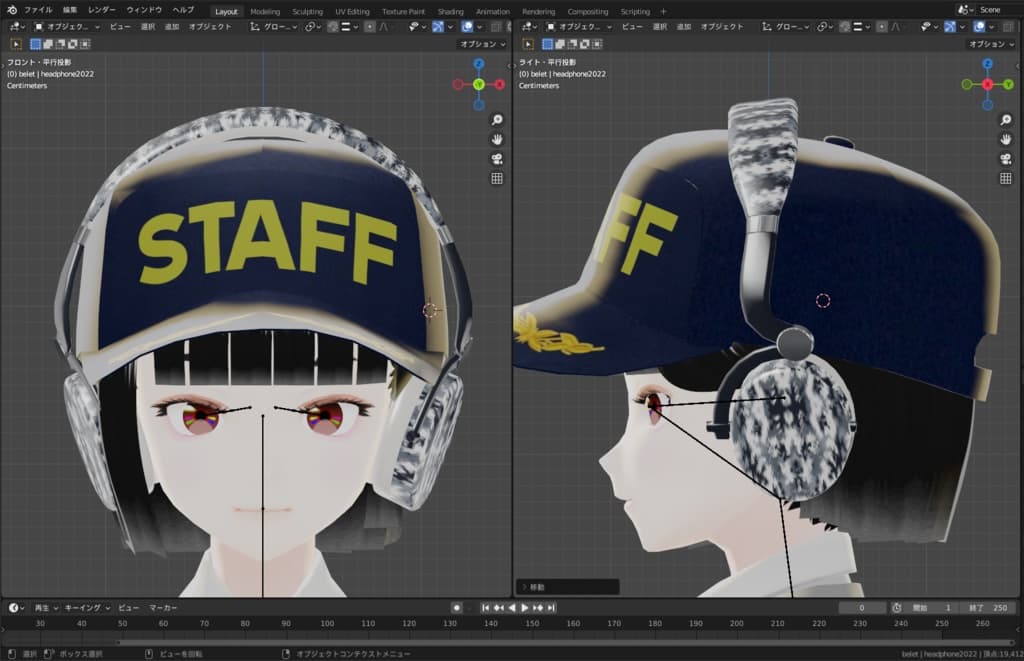Viewport: 1024px width, 661px height.
Task: Click the zoom magnifier icon in left viewport
Action: (x=497, y=120)
